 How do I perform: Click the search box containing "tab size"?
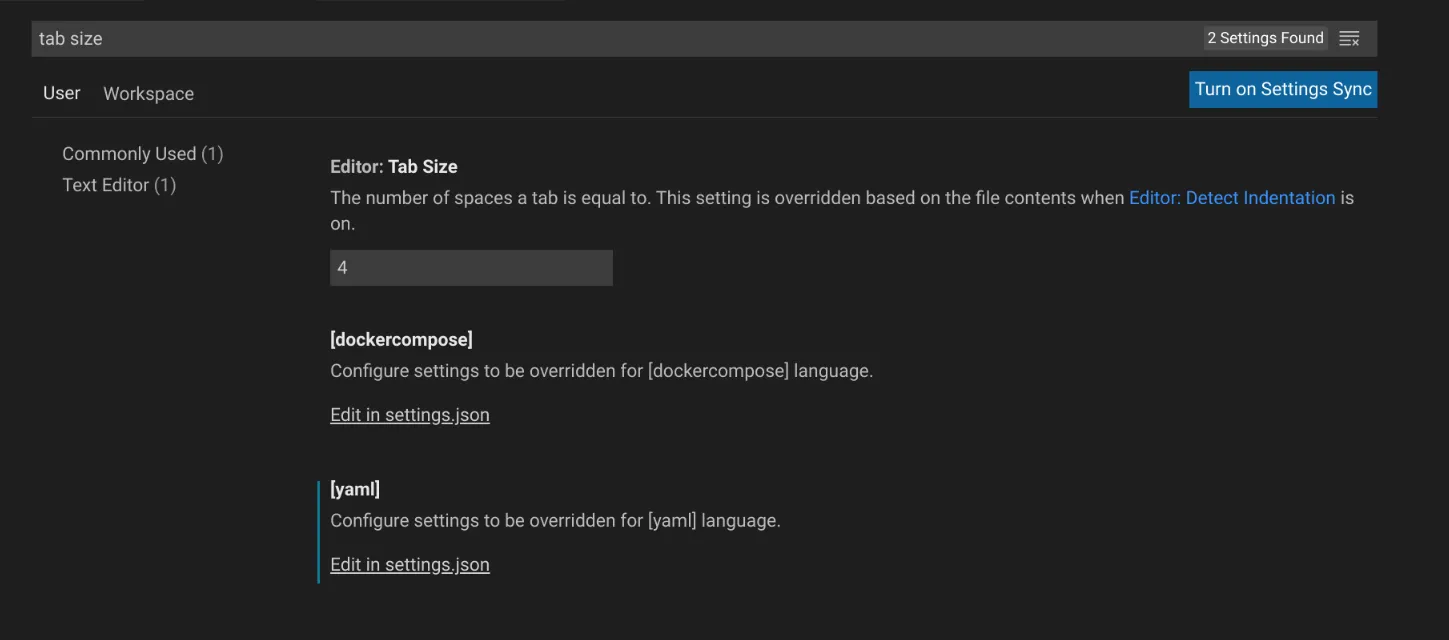(600, 39)
